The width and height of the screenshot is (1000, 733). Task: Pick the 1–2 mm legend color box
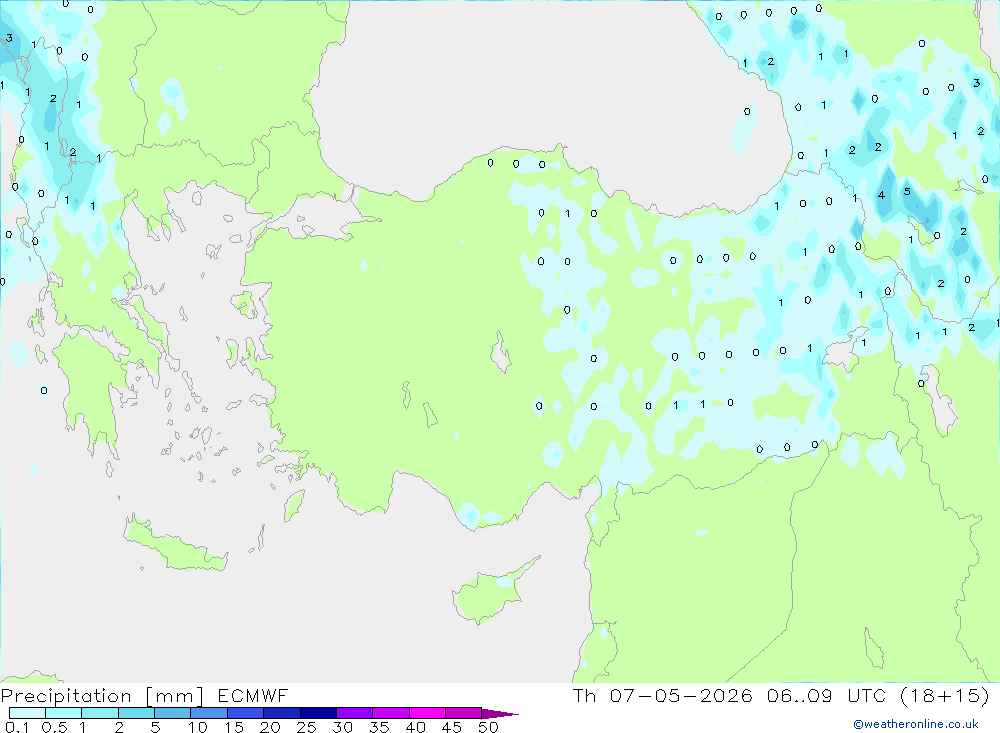coord(99,713)
